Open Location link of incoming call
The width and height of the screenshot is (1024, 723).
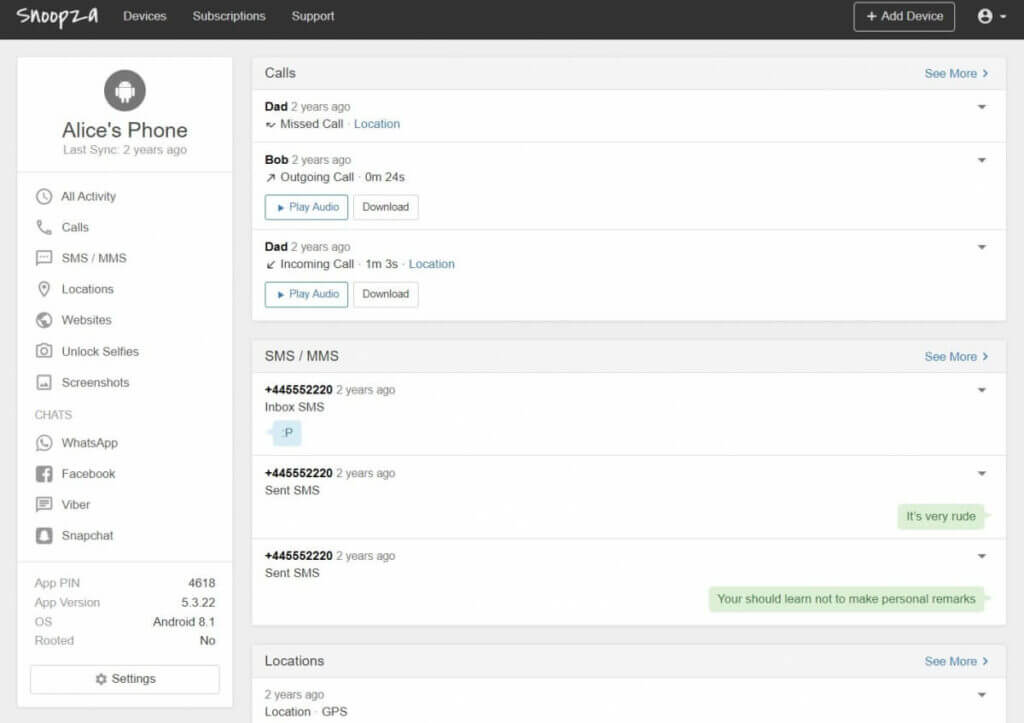432,265
